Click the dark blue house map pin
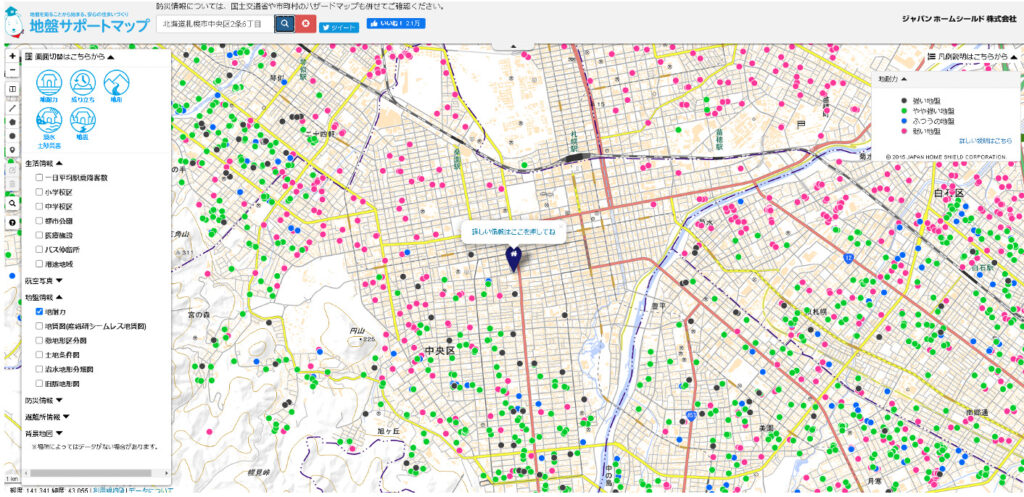The image size is (1024, 497). 512,259
